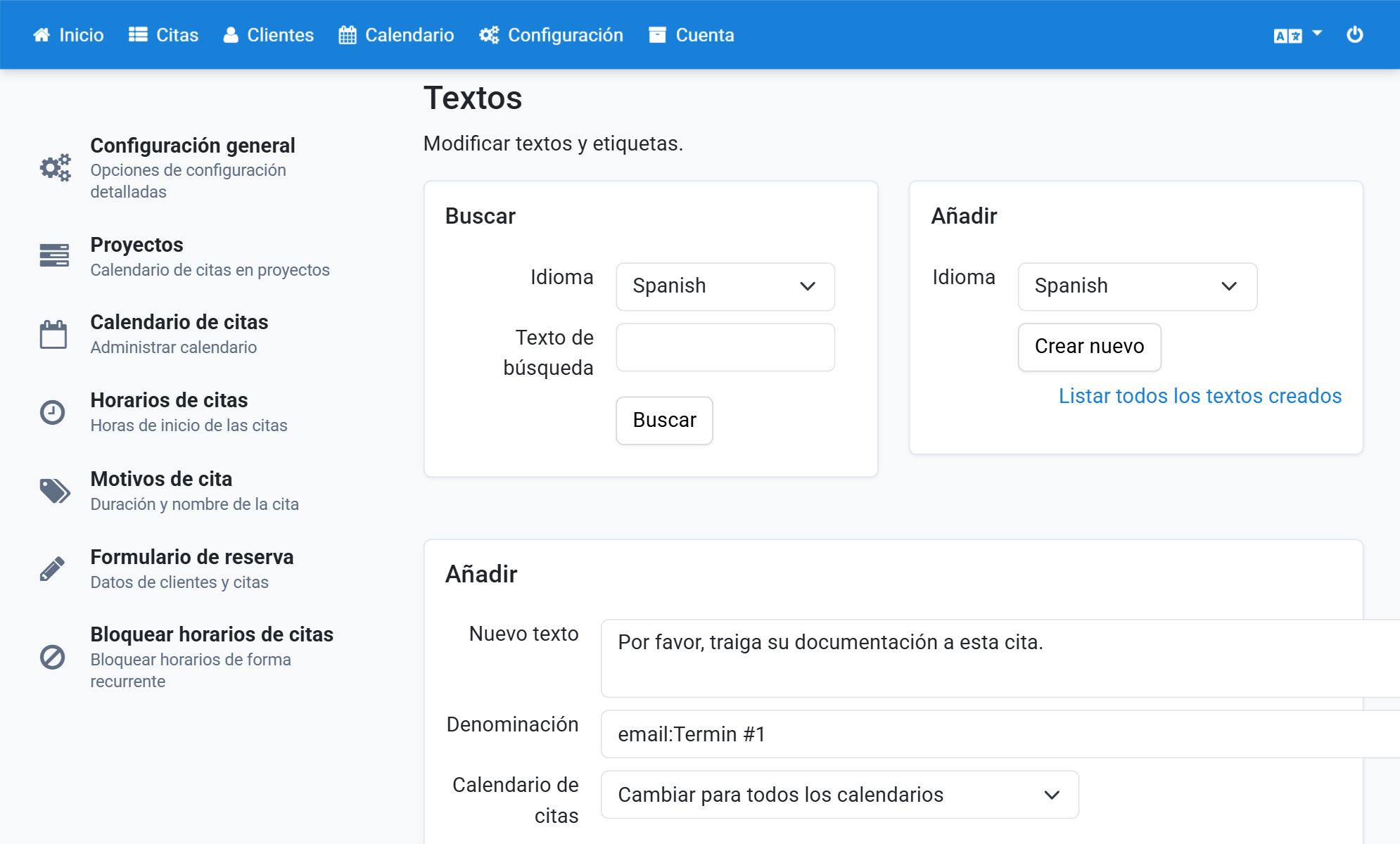
Task: Open Citas in the top menu
Action: (x=164, y=35)
